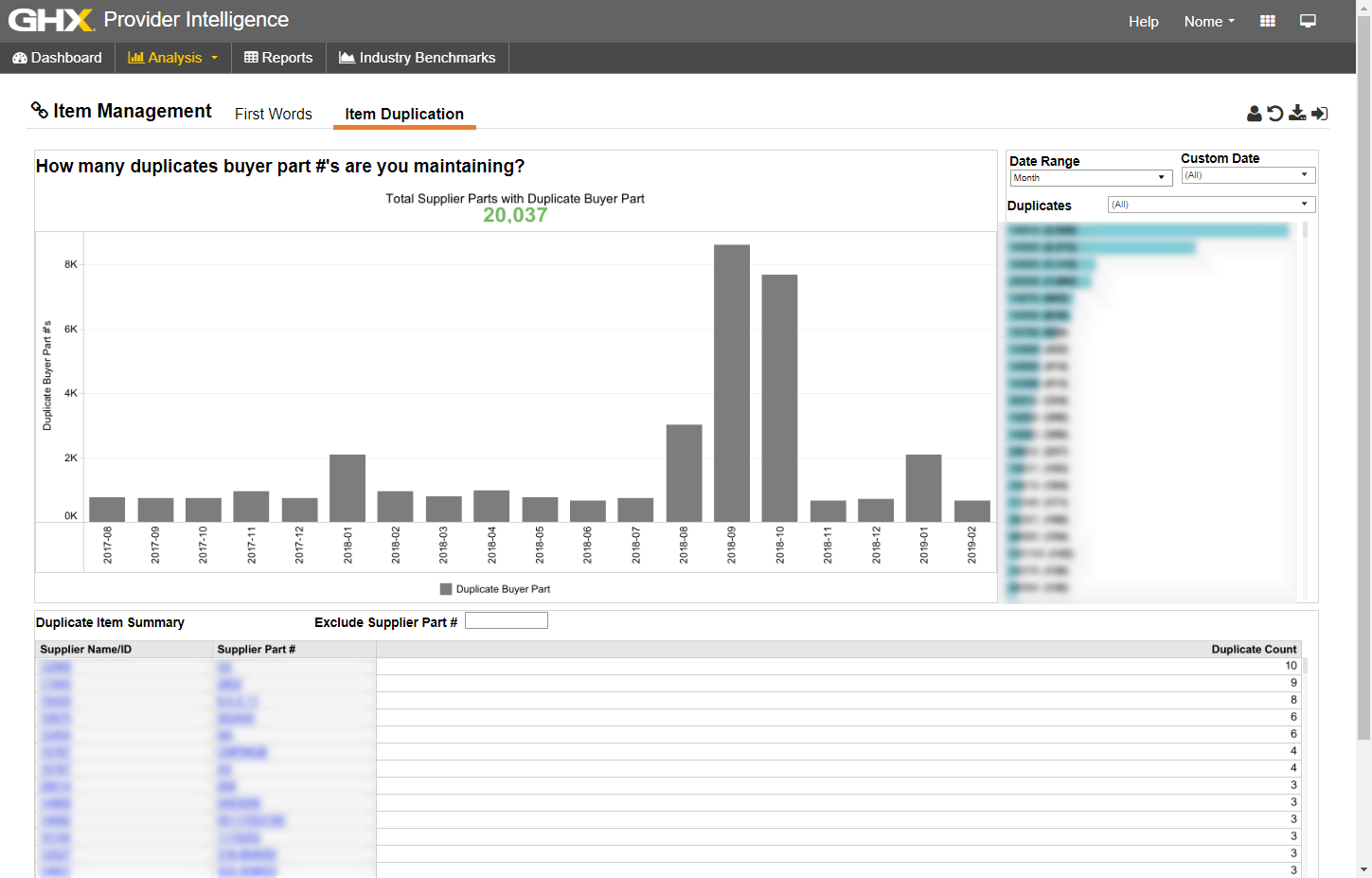Click the monitor display icon in header
The height and width of the screenshot is (878, 1372).
1308,21
